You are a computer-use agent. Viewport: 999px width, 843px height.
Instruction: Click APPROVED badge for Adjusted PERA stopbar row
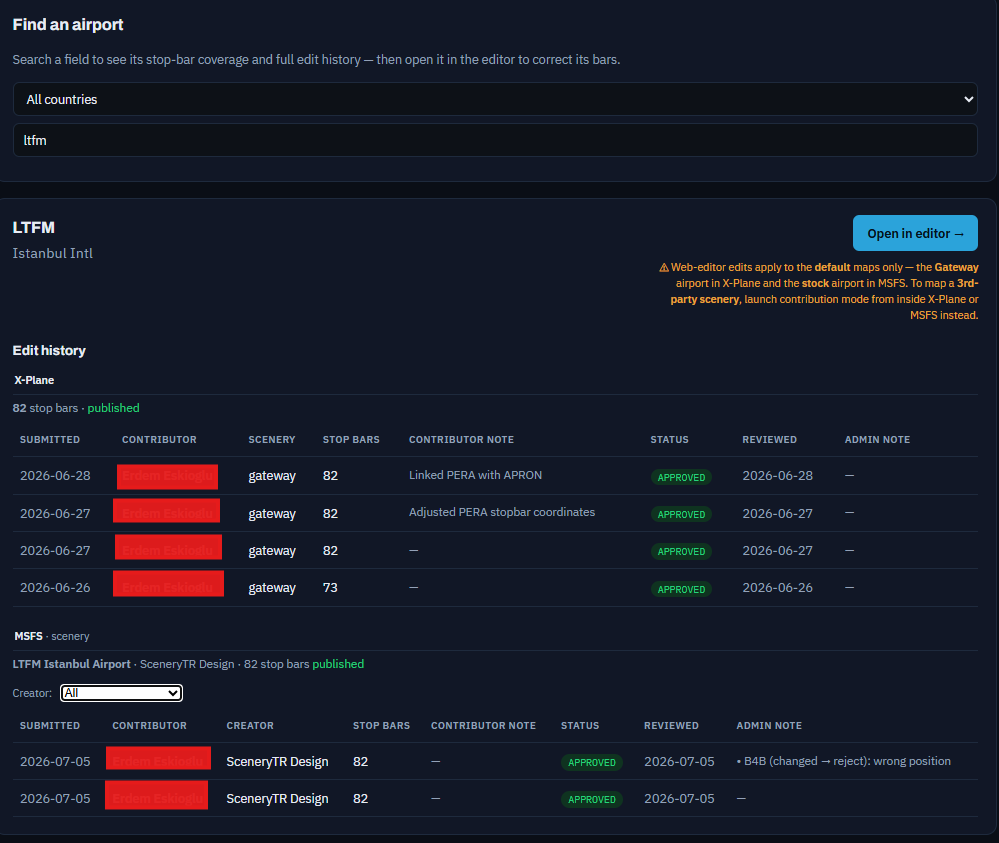(x=681, y=514)
